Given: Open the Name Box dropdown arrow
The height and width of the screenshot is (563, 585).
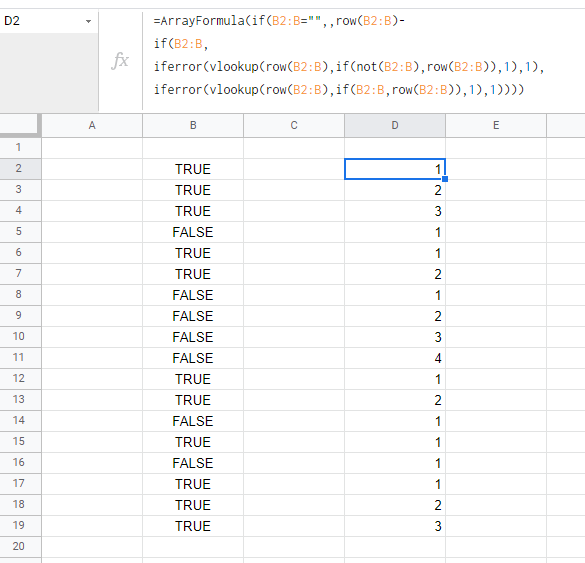Looking at the screenshot, I should click(x=88, y=21).
